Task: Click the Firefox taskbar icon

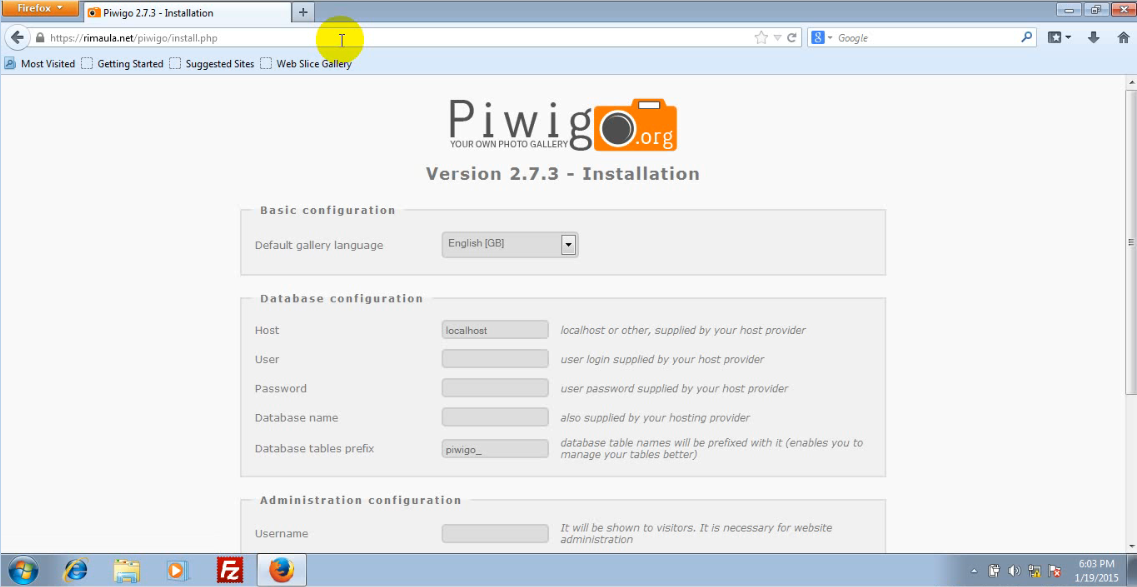Action: 282,570
